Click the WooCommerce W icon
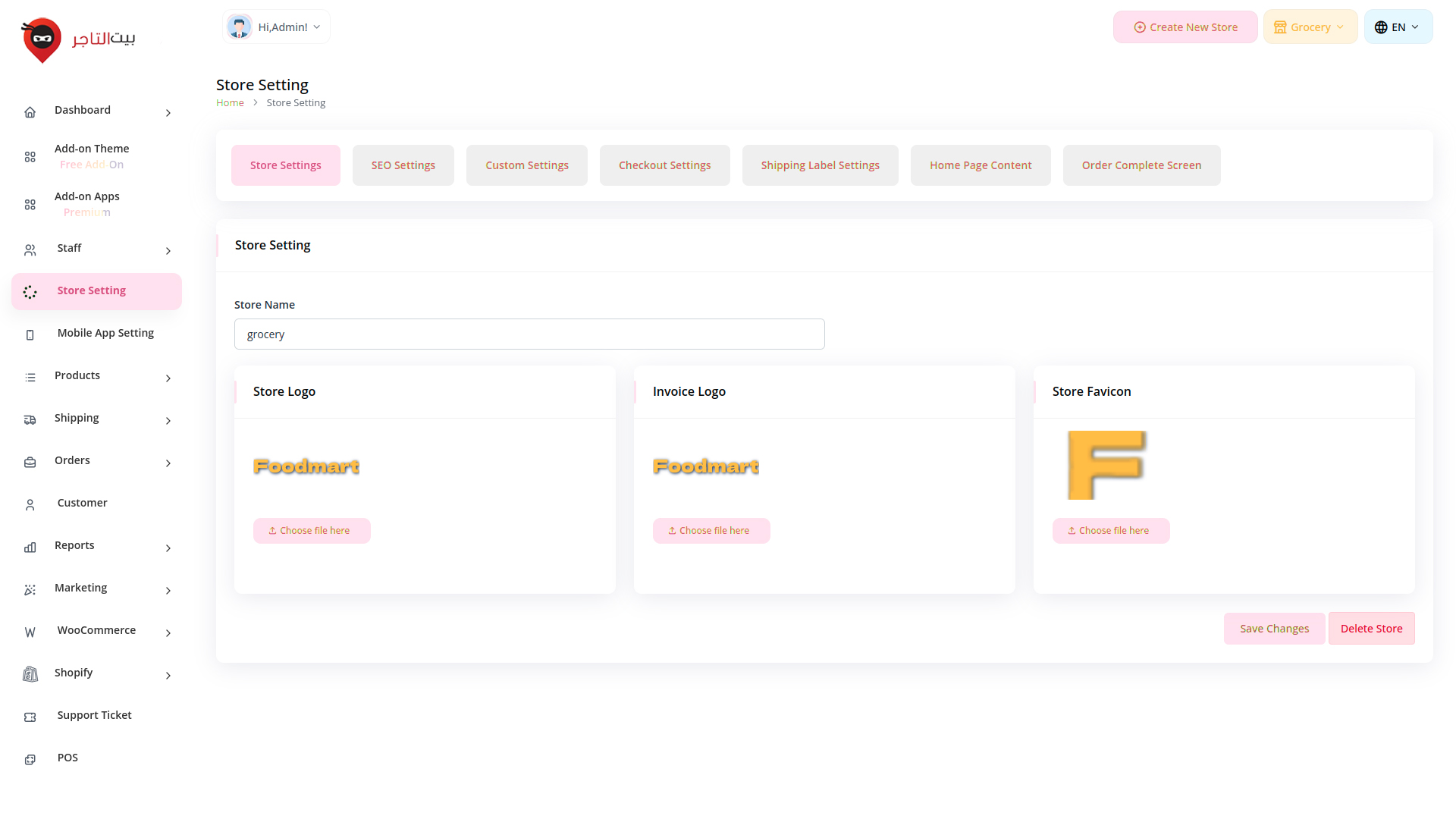The width and height of the screenshot is (1456, 819). pyautogui.click(x=30, y=632)
